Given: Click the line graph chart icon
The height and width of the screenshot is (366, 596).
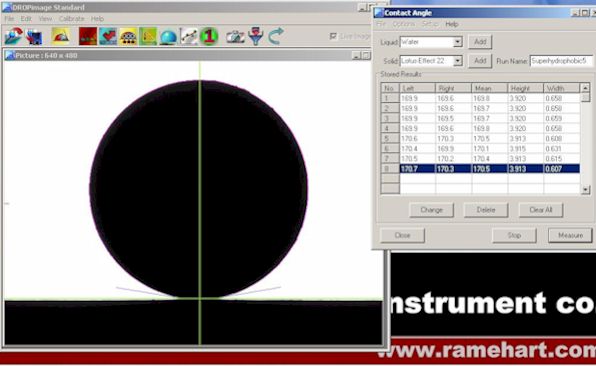Looking at the screenshot, I should click(189, 36).
